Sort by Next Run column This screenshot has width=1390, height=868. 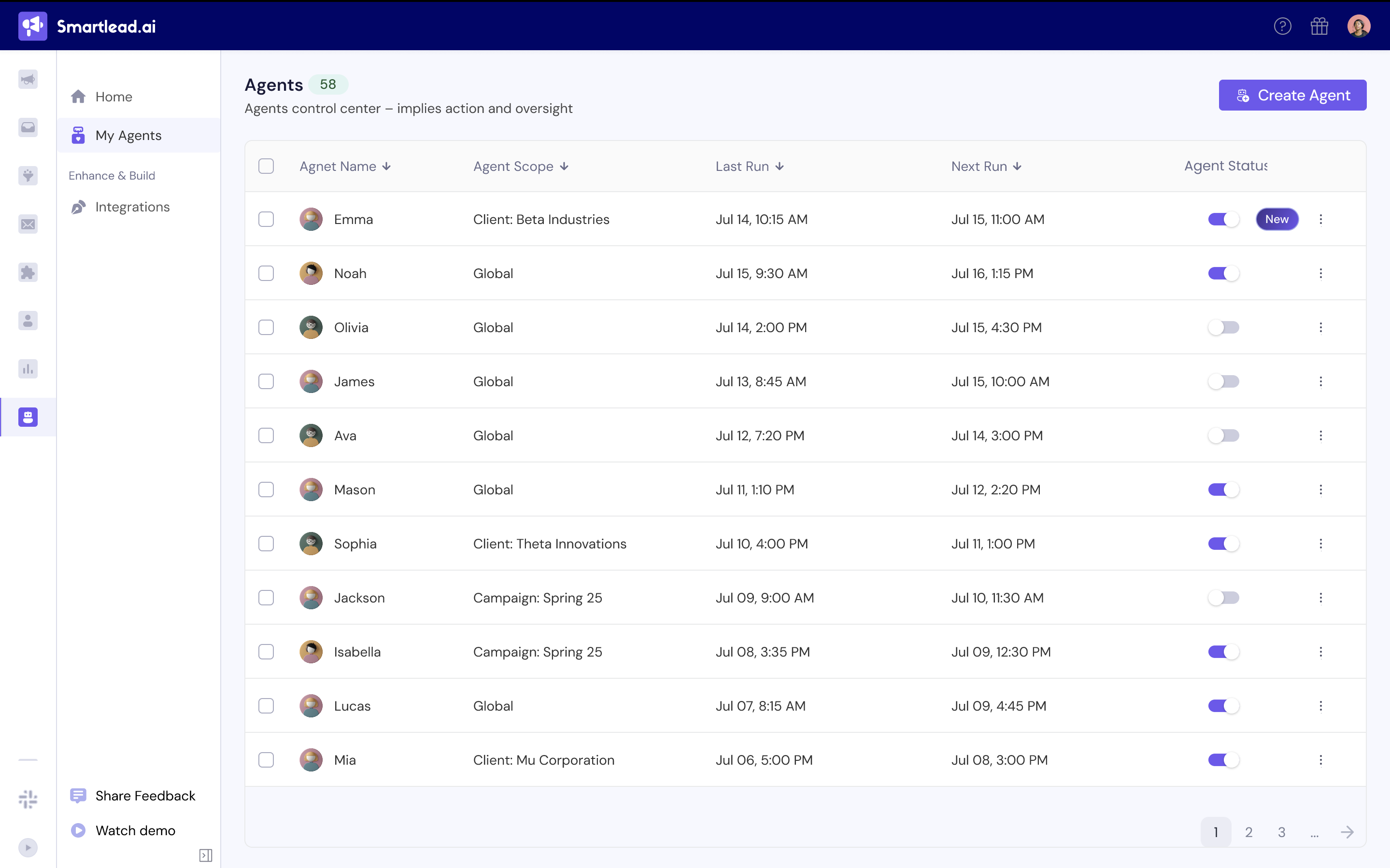click(x=986, y=167)
